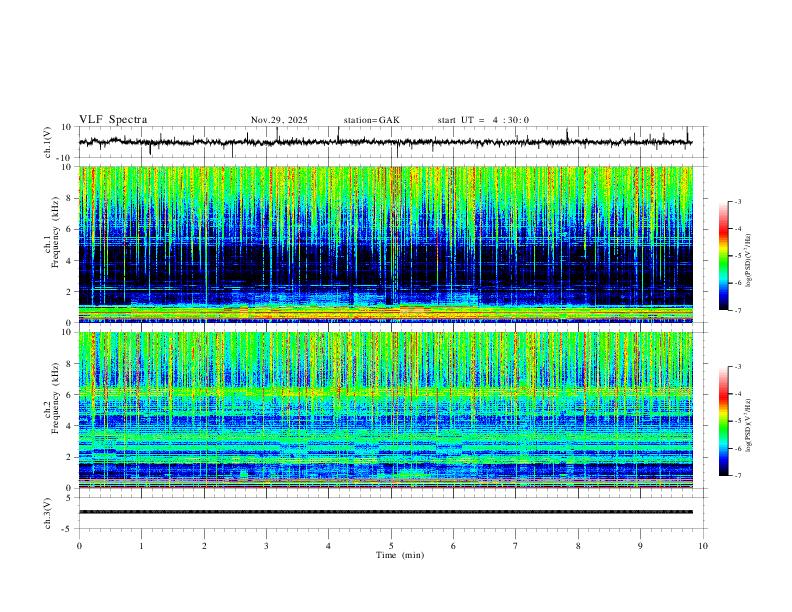
Task: Click the "4" kHz tick on ch.1 frequency axis
Action: tap(69, 261)
